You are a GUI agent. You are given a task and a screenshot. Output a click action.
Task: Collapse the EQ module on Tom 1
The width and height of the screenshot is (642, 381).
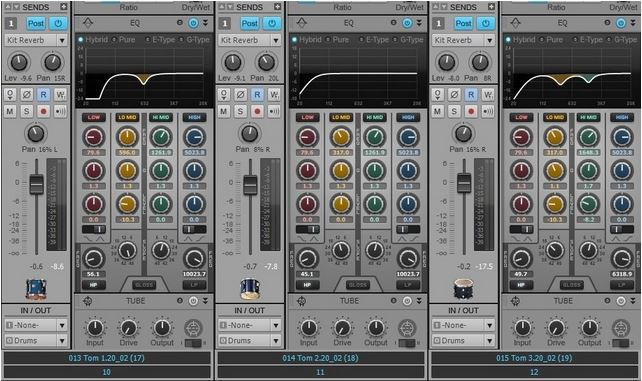(x=205, y=23)
